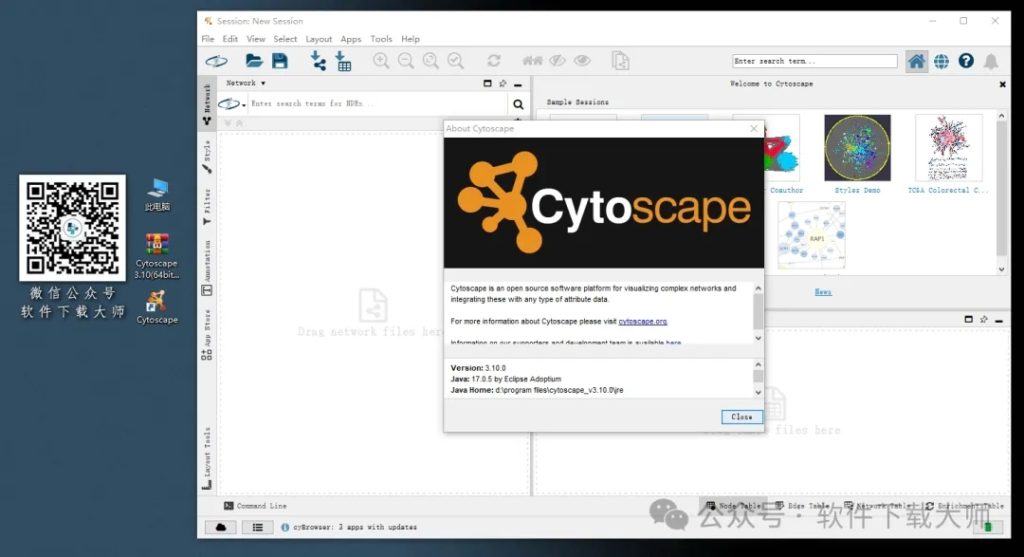The image size is (1024, 557).
Task: Open the Apps menu
Action: coord(351,39)
